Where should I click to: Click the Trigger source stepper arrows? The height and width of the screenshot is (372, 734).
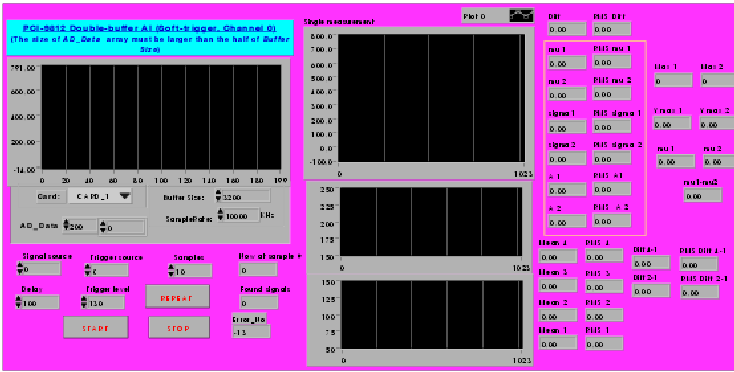coord(88,270)
